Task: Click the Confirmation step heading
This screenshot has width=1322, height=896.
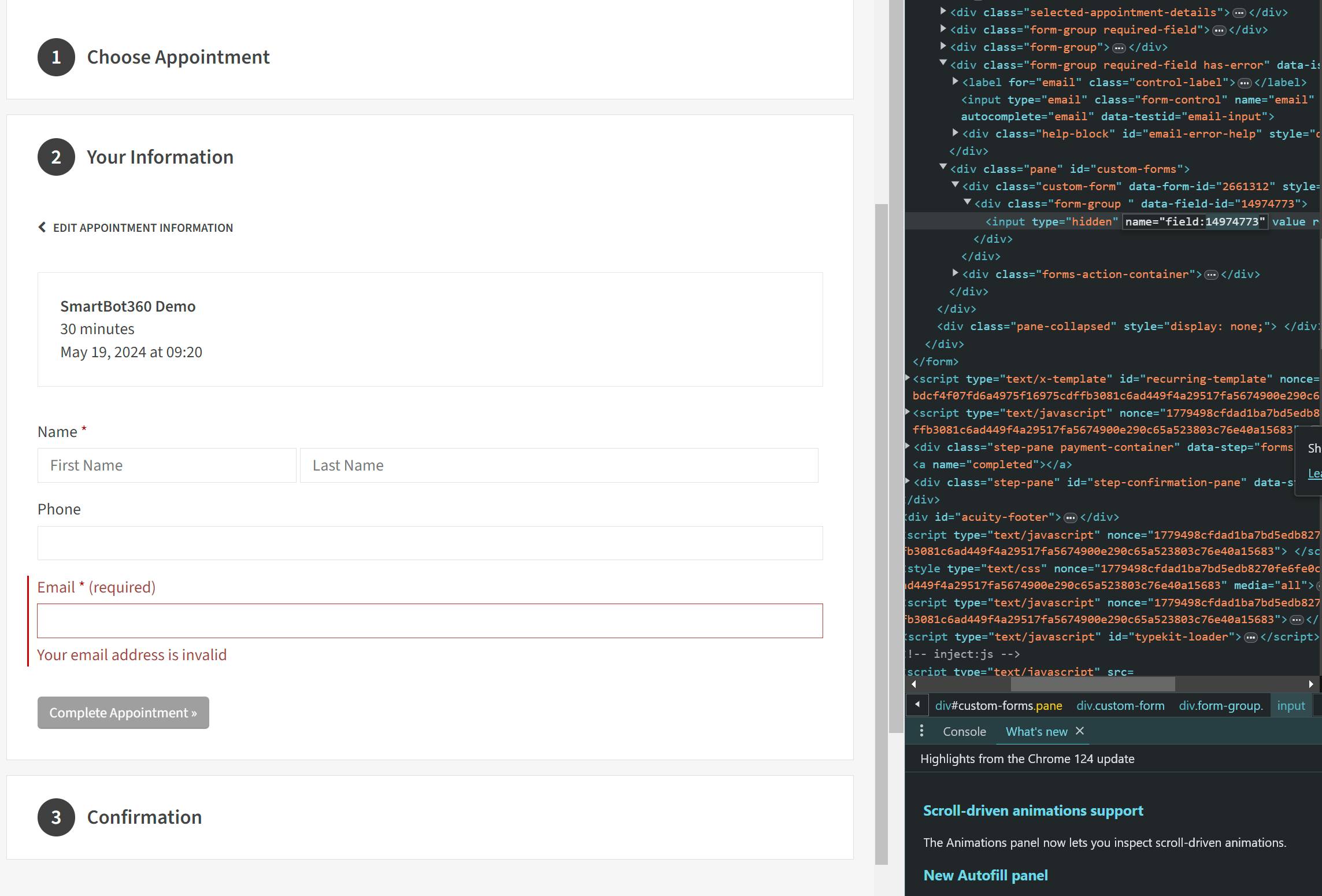Action: (x=145, y=817)
